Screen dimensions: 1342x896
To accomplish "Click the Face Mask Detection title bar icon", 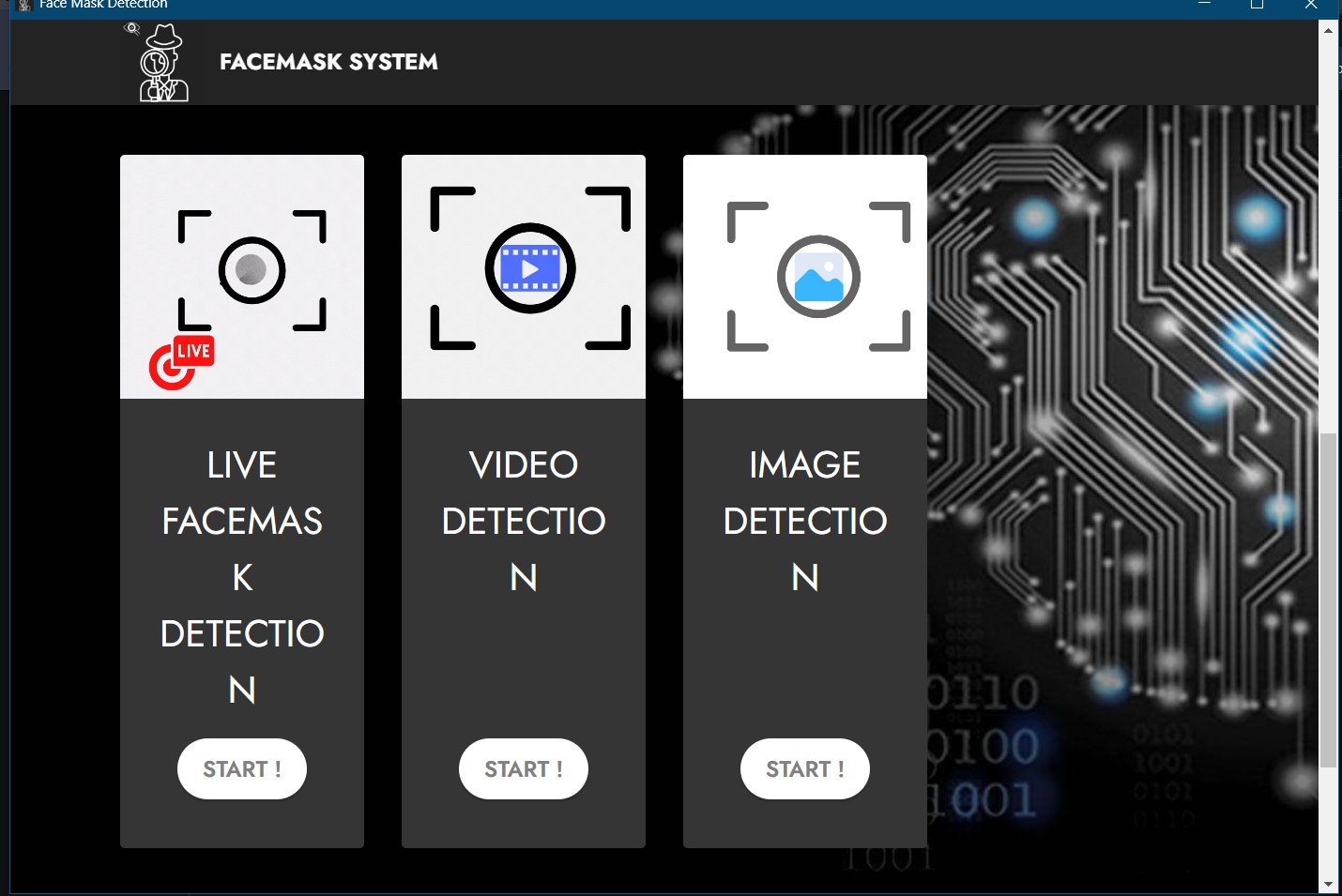I will 25,6.
